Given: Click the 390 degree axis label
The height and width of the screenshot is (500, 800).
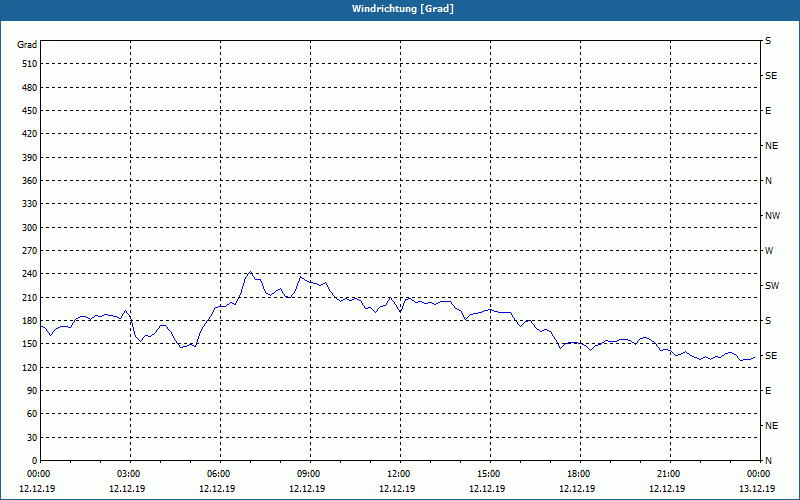Looking at the screenshot, I should pyautogui.click(x=30, y=158).
